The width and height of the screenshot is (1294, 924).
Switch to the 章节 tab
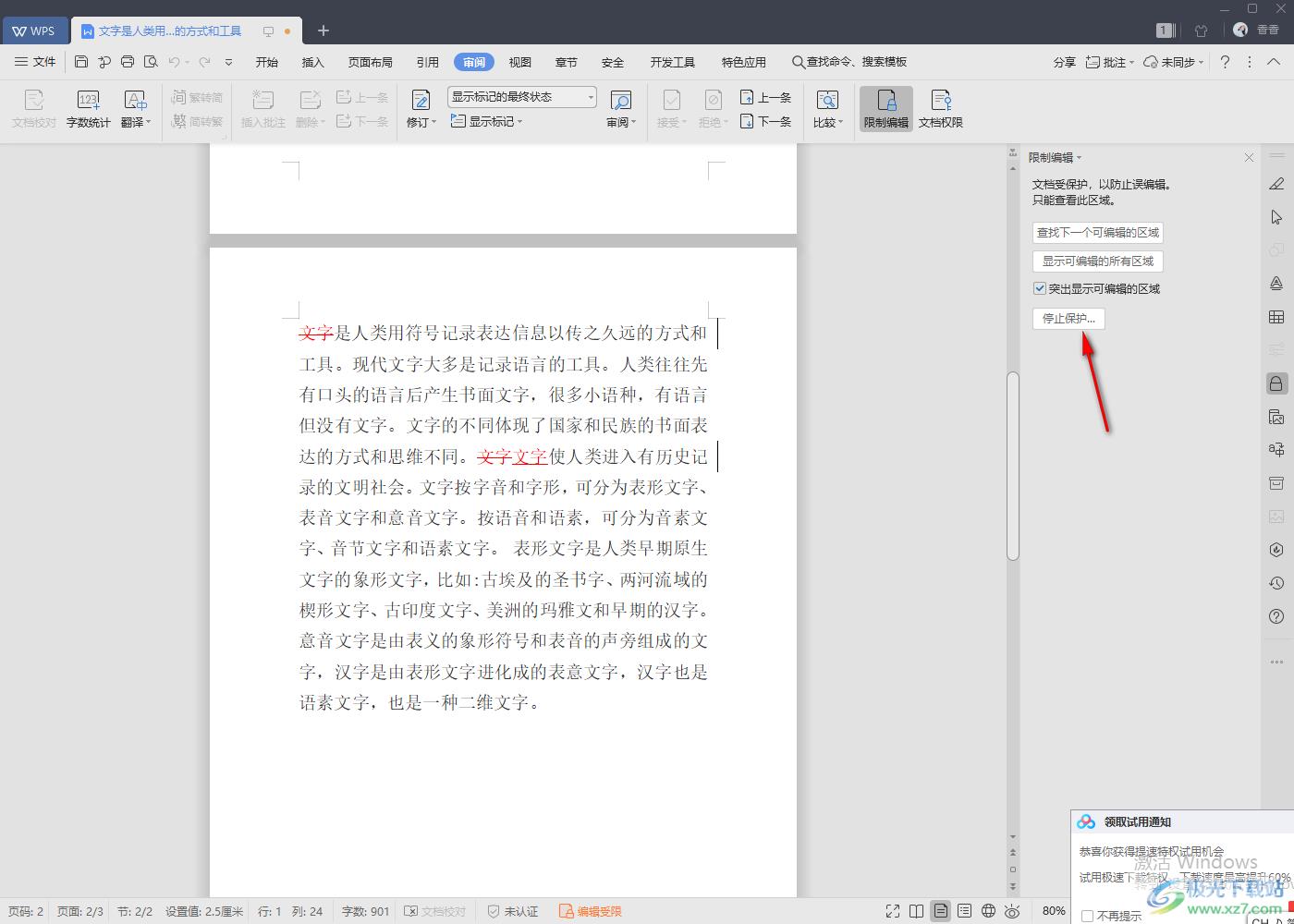pos(567,62)
